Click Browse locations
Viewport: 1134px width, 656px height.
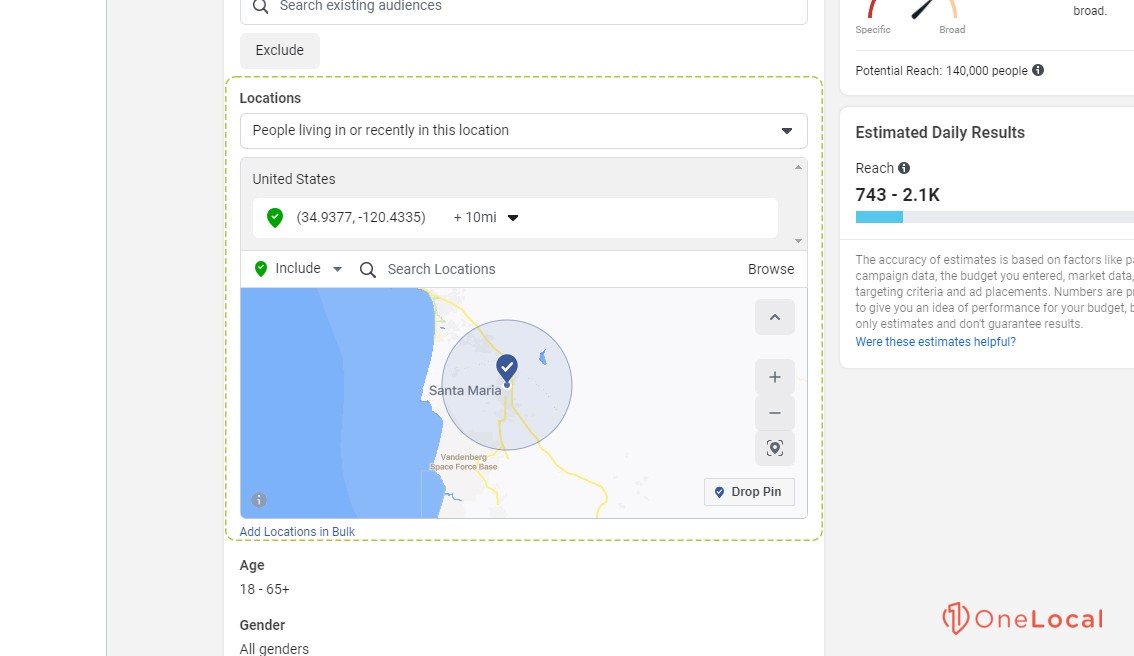pos(771,269)
